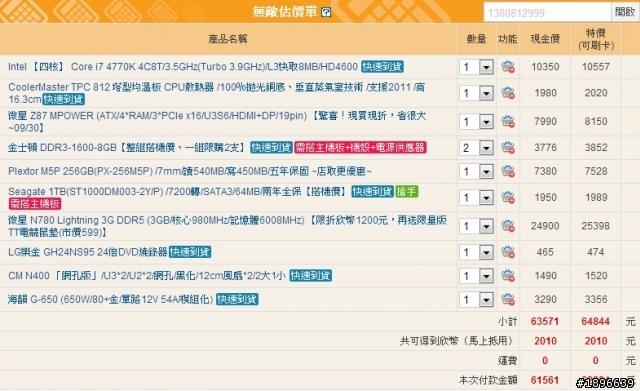The image size is (640, 391).
Task: Click the button beside the 1380812999 field
Action: click(625, 12)
